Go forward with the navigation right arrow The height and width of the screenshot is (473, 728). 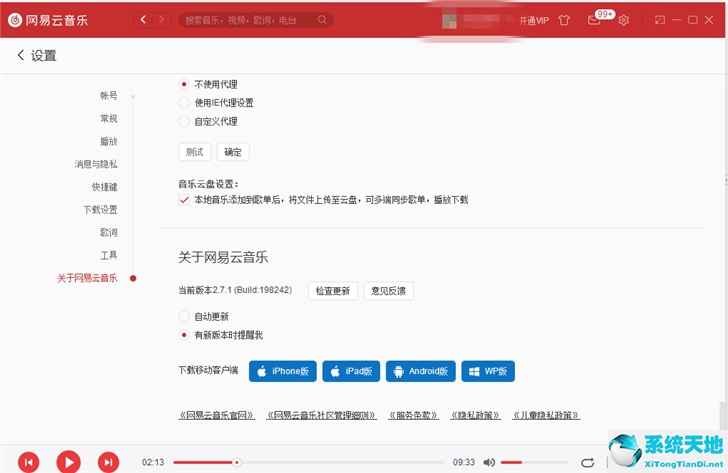pos(161,19)
